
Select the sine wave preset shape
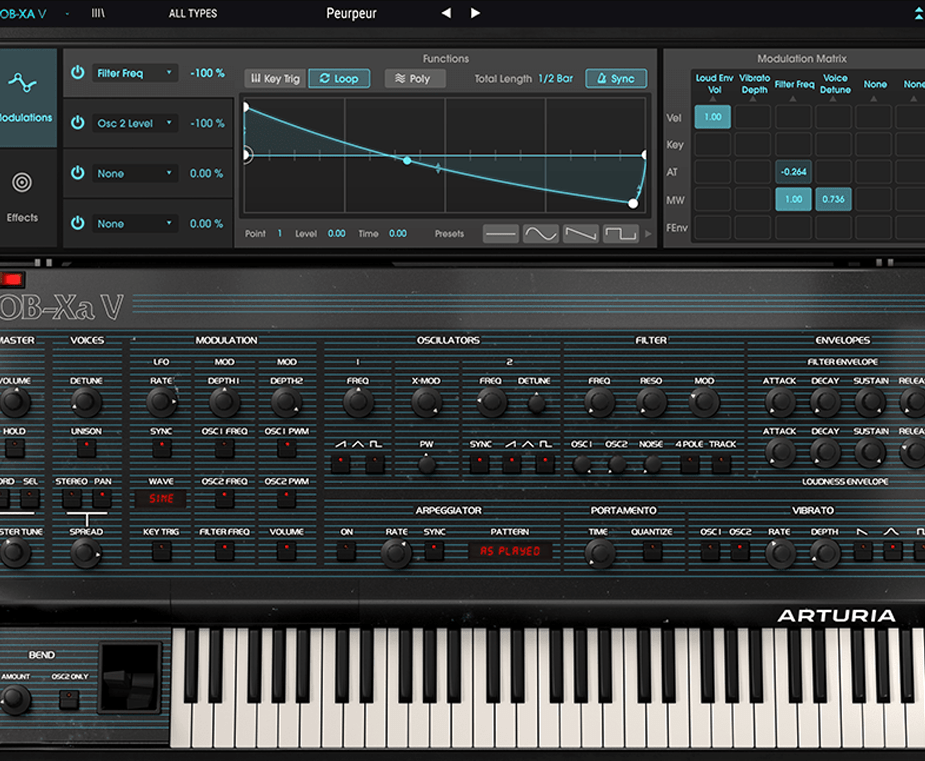point(541,234)
